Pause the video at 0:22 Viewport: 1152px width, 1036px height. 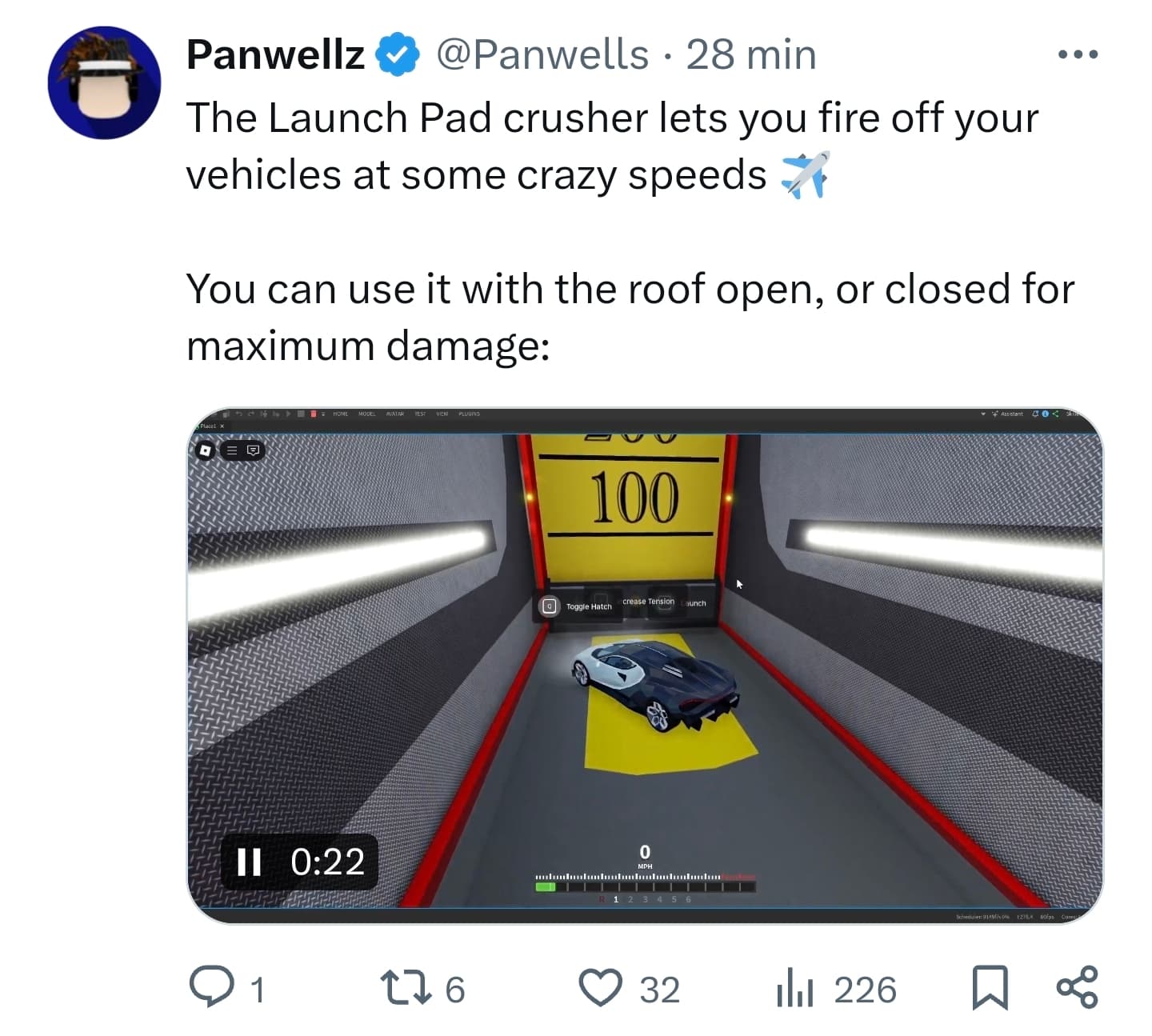coord(249,862)
